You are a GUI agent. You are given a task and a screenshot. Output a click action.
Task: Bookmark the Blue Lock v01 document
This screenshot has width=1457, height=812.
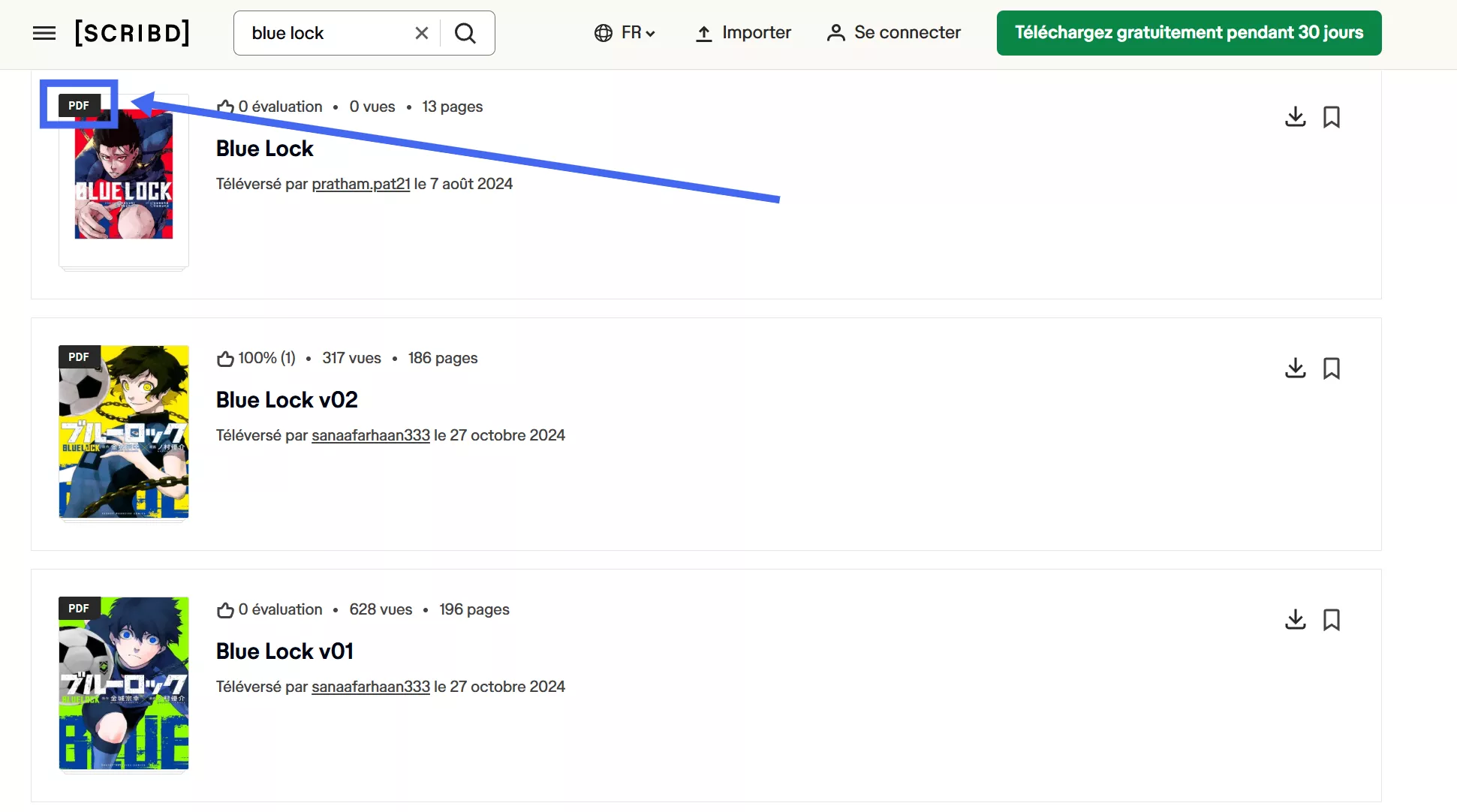tap(1332, 620)
